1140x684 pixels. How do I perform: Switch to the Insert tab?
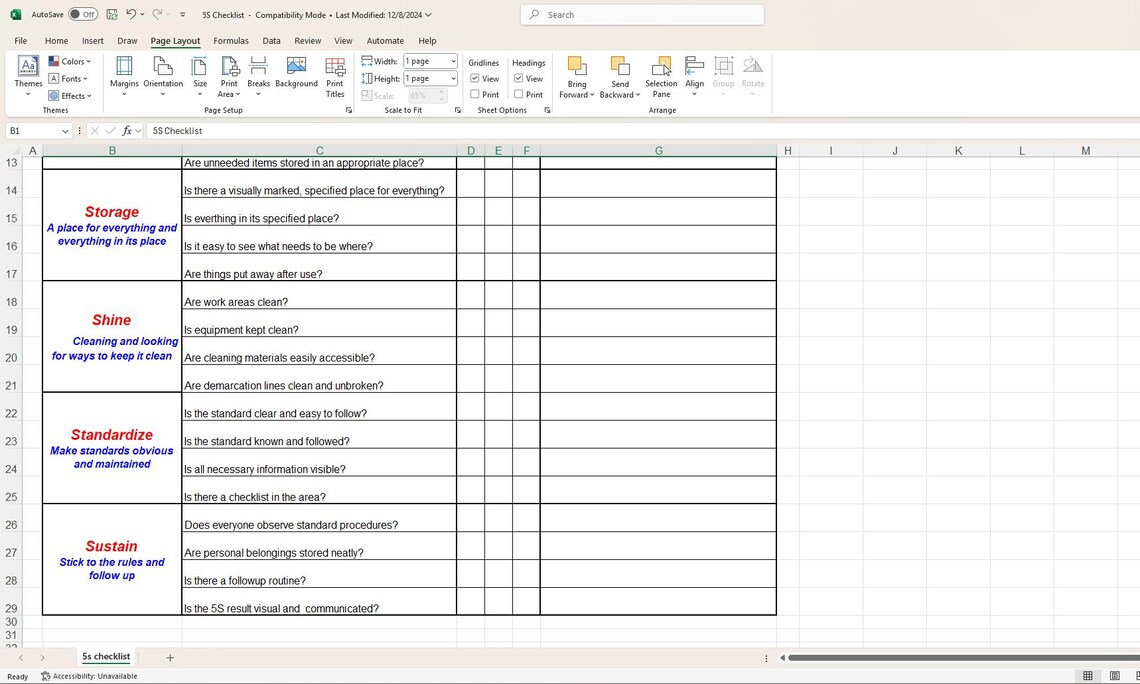tap(92, 41)
